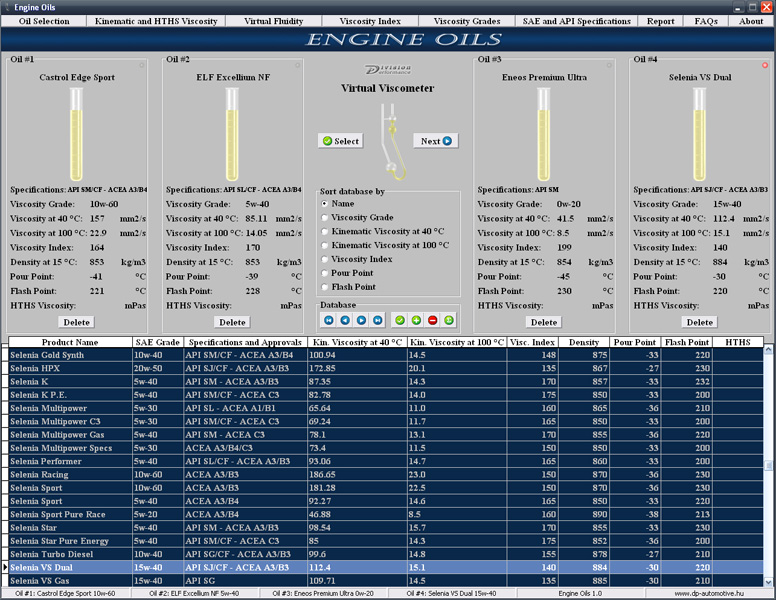Click the Castrol Edge Sport test tube
776x600 pixels.
click(x=76, y=134)
